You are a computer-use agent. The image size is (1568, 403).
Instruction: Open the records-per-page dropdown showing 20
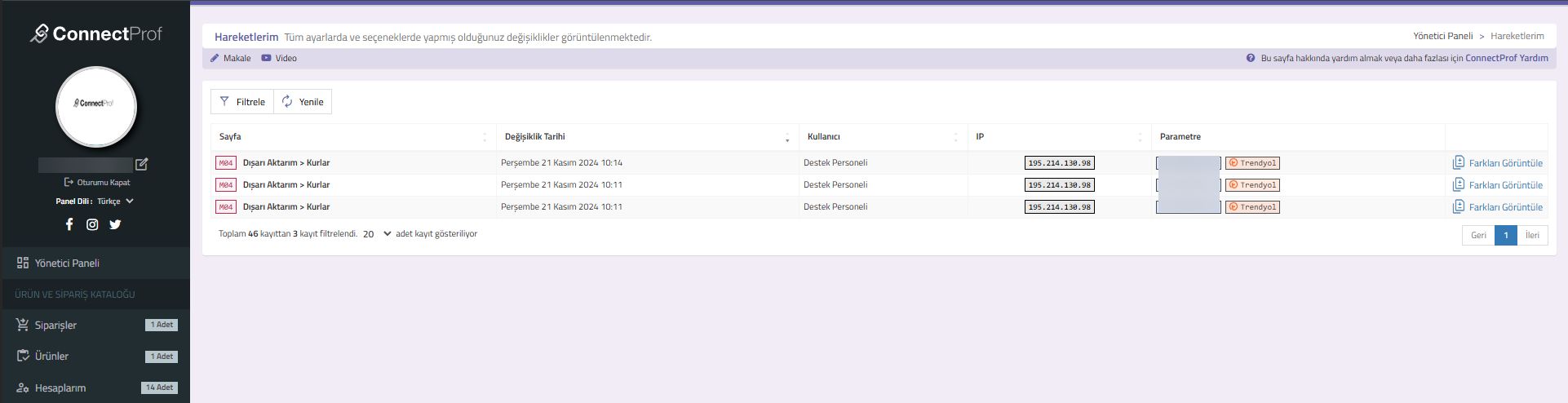[376, 234]
